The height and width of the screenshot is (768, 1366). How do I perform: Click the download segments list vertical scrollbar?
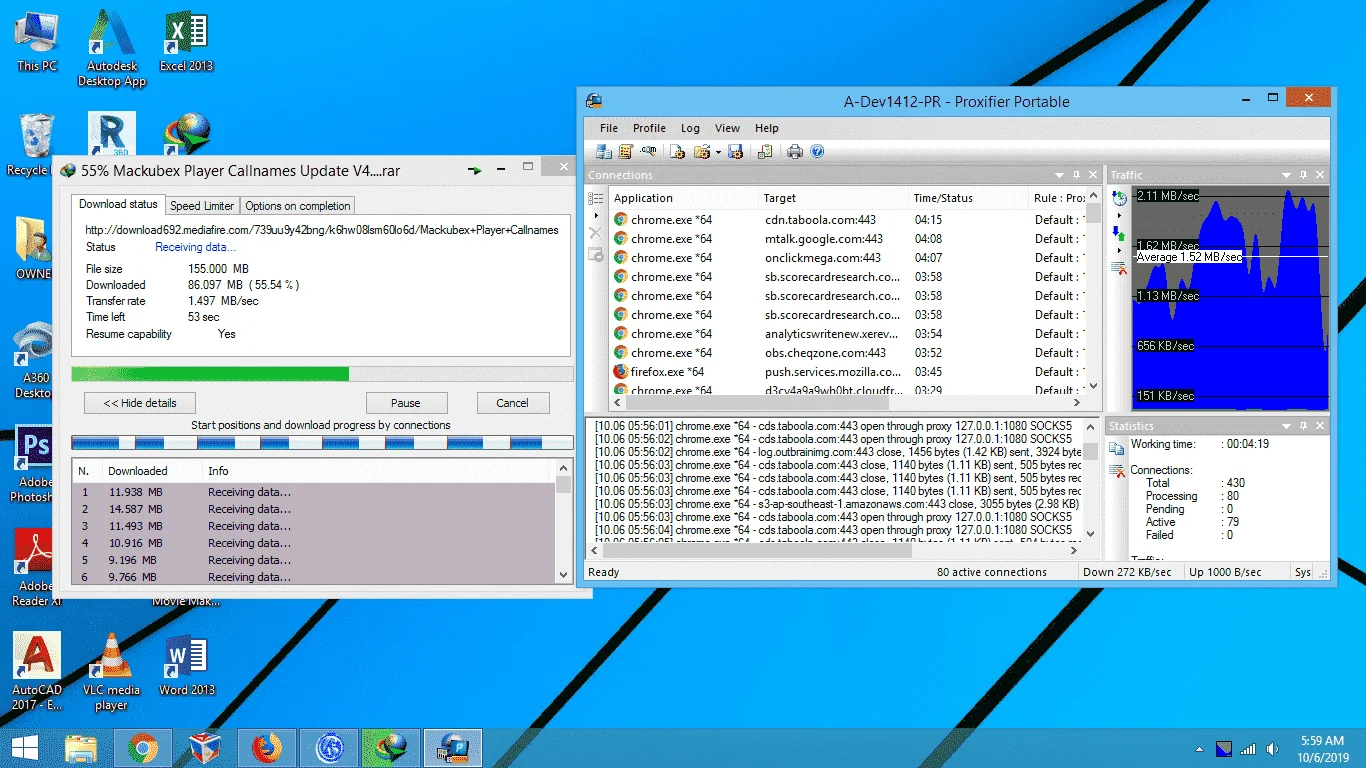coord(564,522)
